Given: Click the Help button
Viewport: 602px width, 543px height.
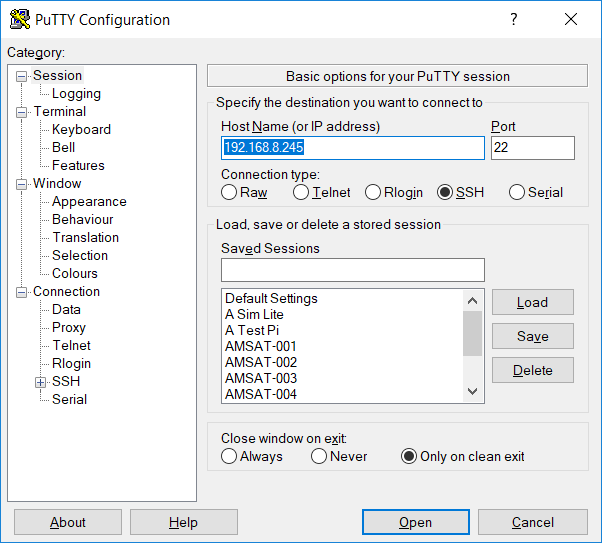Looking at the screenshot, I should (x=184, y=522).
